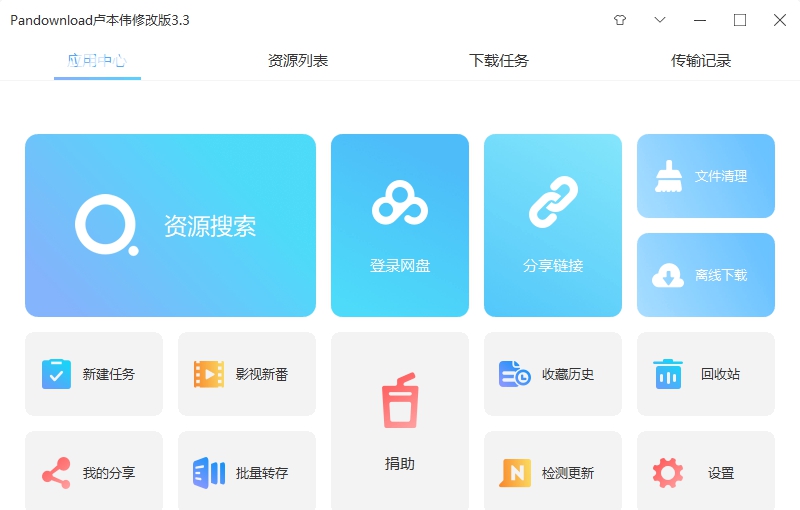Click the document clock icon for 收藏历史
The height and width of the screenshot is (510, 800).
(x=515, y=374)
